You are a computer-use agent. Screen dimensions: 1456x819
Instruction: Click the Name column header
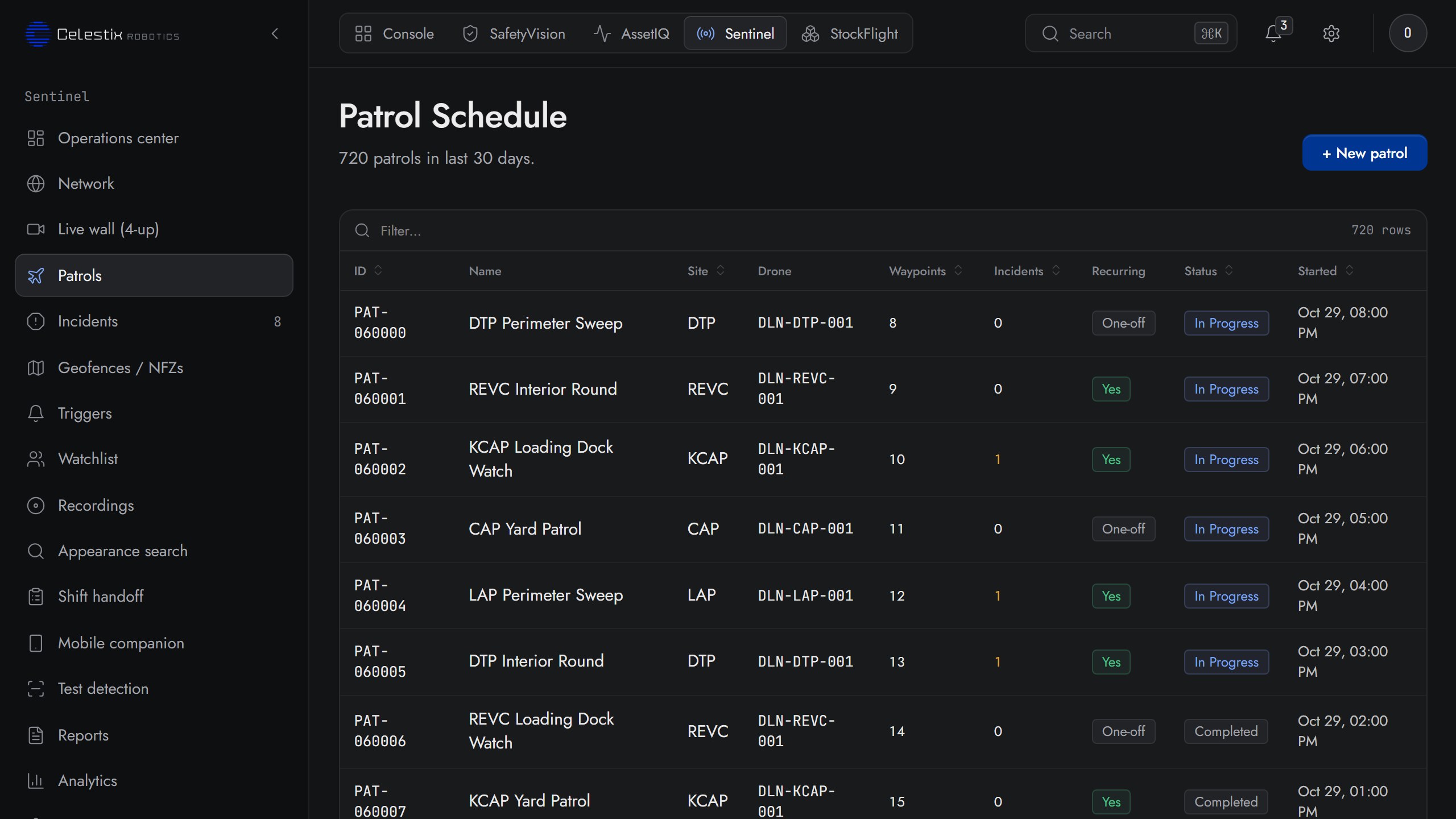[x=485, y=271]
